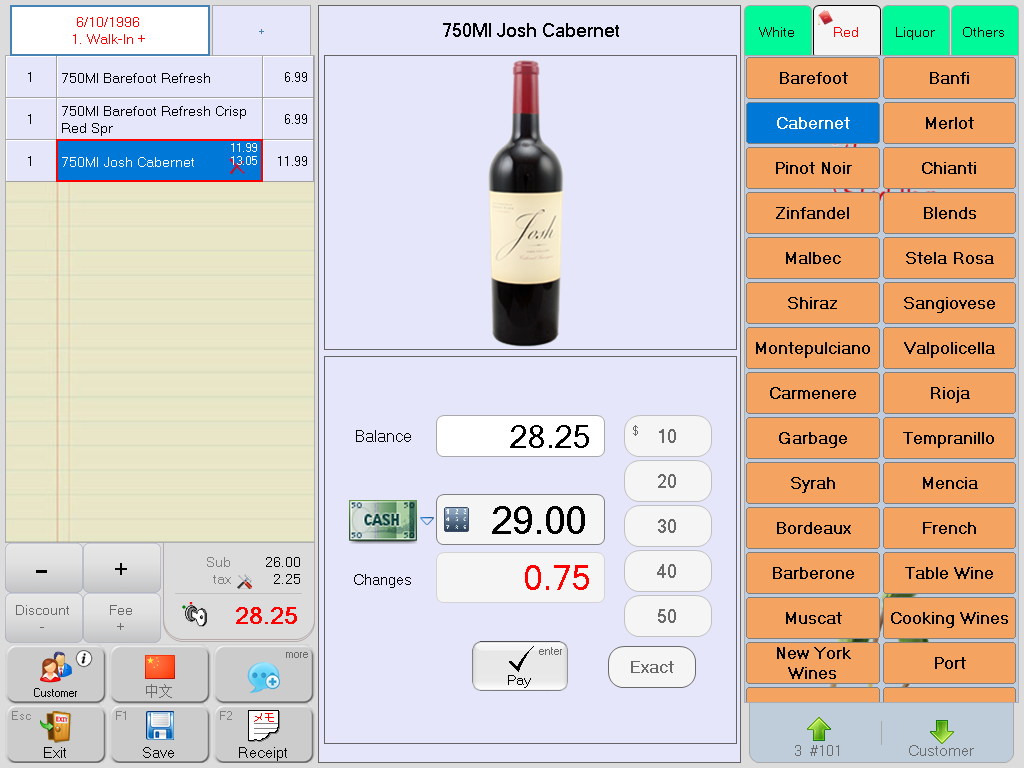Add a new order tab with plus
1024x768 pixels.
tap(261, 31)
